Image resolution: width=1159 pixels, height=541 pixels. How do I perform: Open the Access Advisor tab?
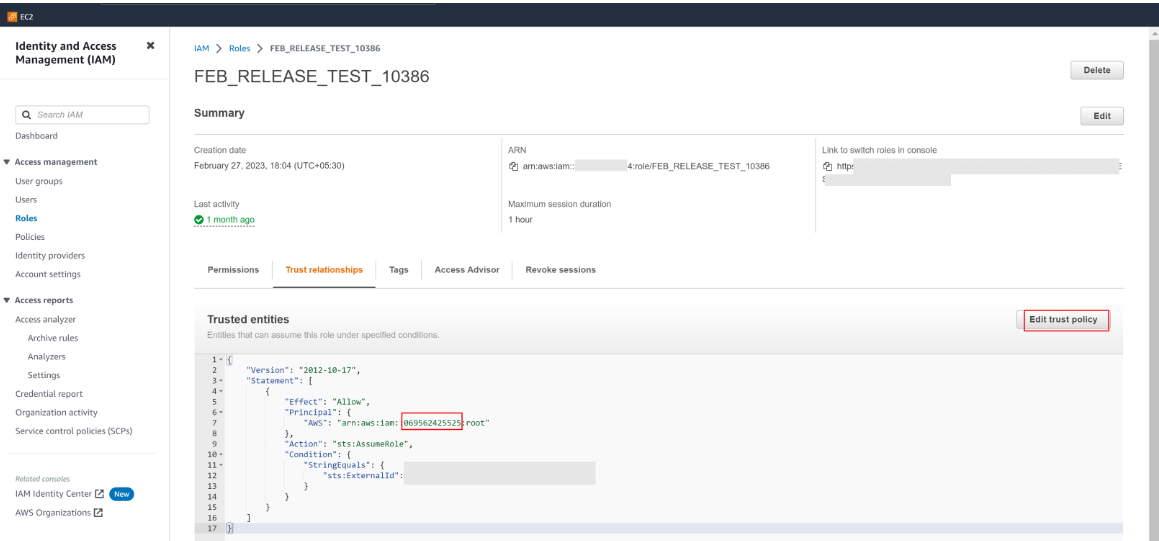[466, 270]
